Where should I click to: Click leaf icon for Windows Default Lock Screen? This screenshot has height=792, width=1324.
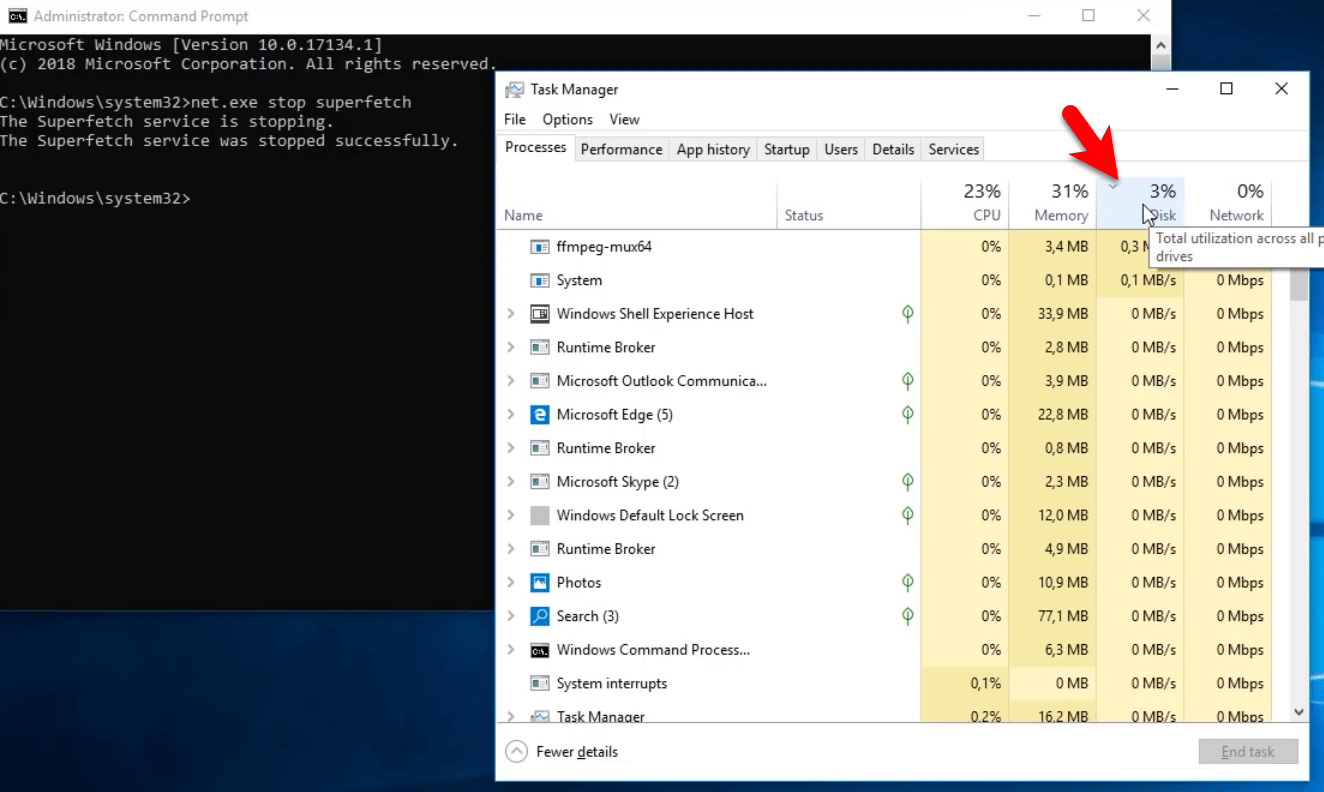[908, 515]
